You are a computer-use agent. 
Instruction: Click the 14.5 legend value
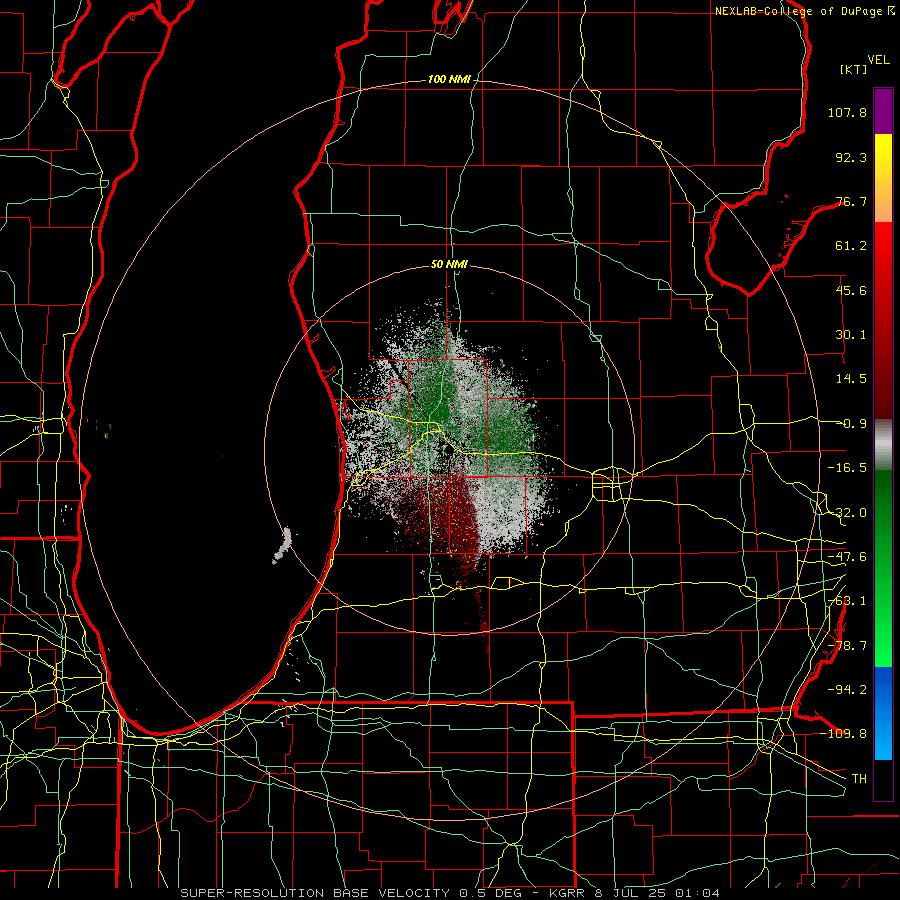(851, 379)
